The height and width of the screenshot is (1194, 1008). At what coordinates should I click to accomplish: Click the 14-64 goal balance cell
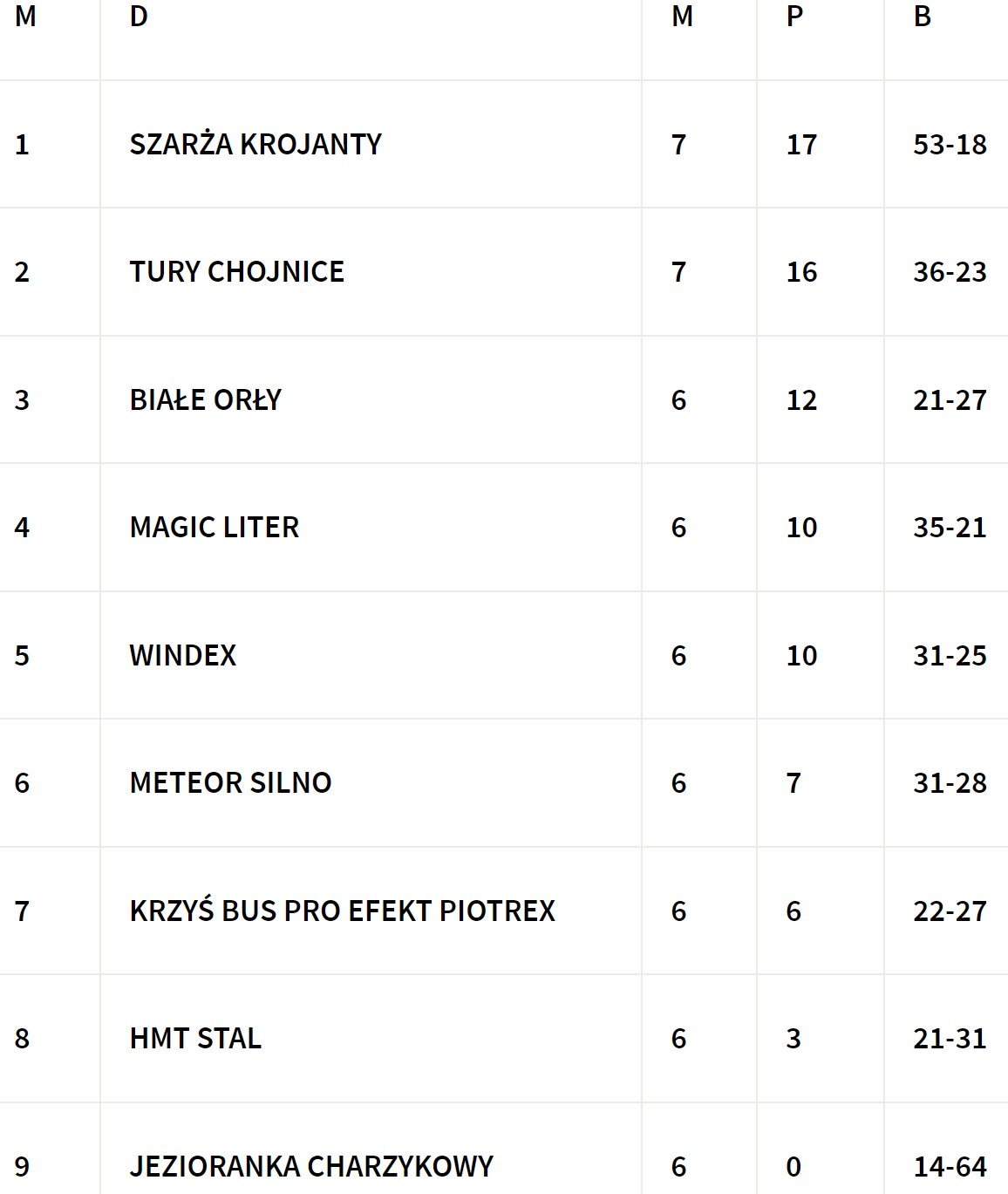point(950,1166)
